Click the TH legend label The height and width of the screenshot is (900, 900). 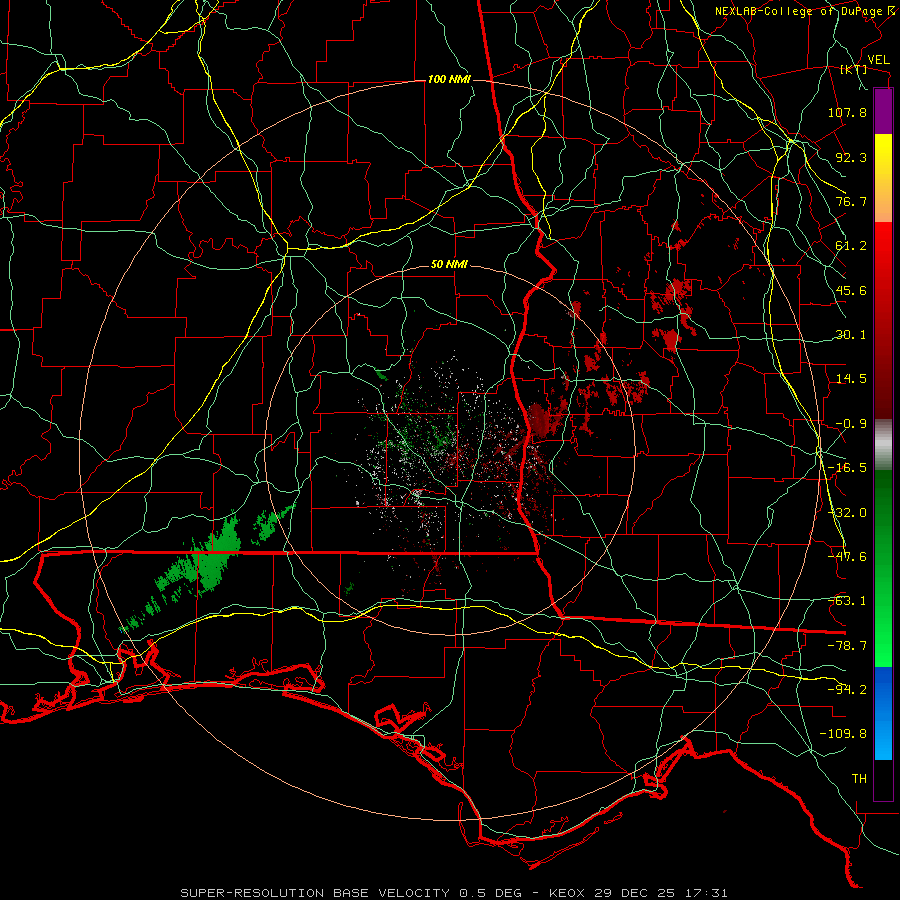859,779
